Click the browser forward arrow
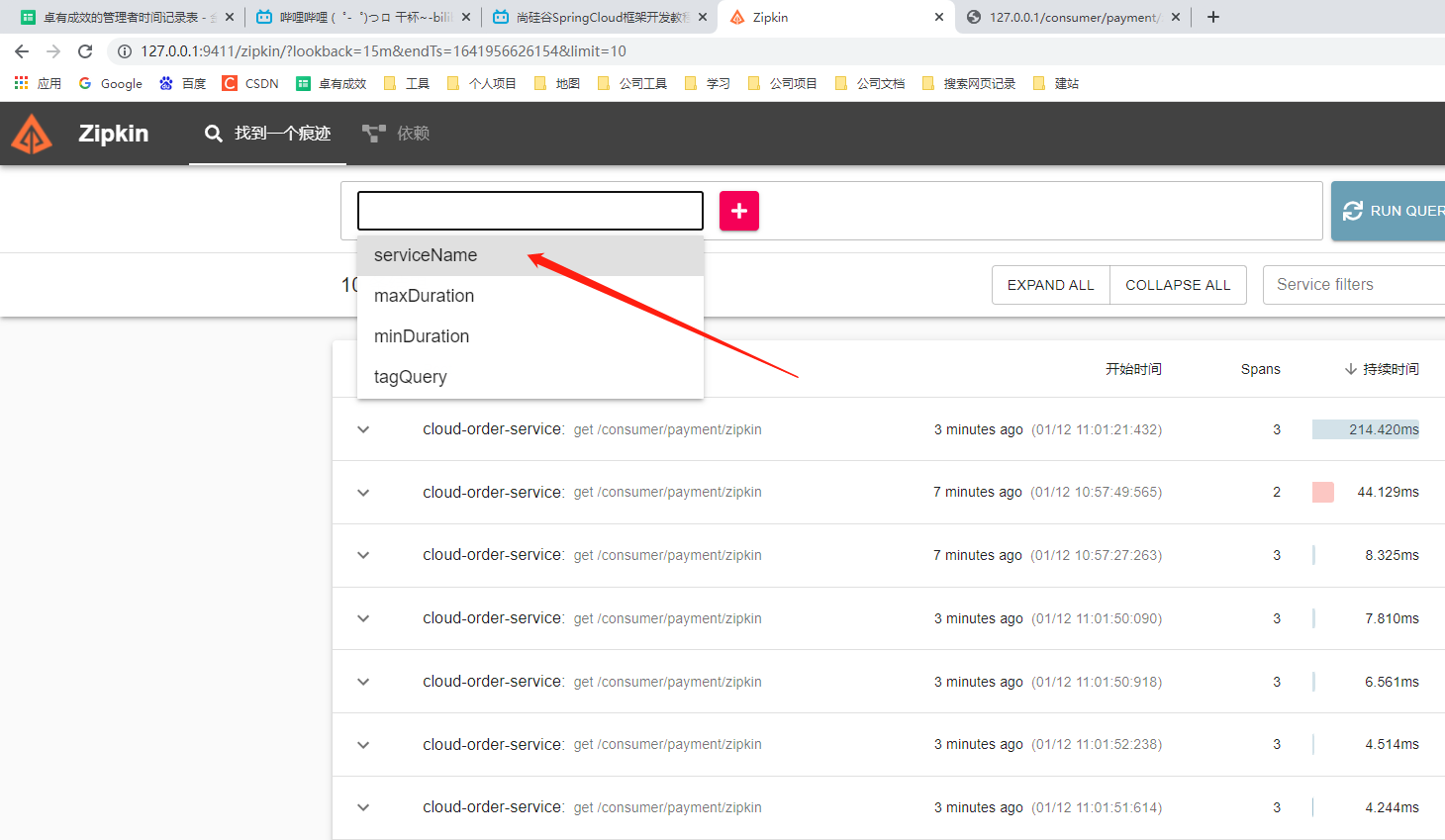 tap(53, 51)
